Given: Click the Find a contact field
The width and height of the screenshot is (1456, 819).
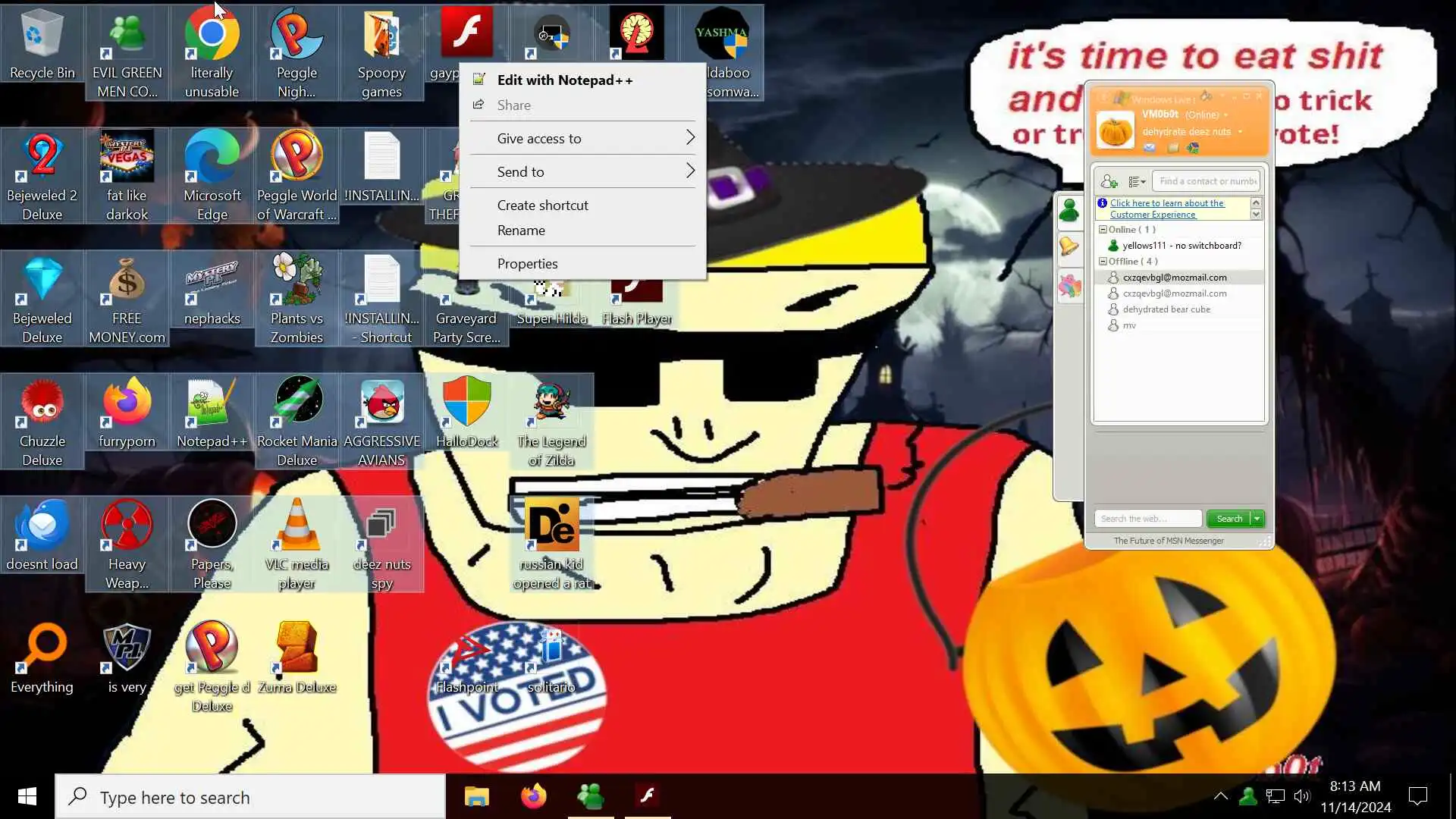Looking at the screenshot, I should [1207, 181].
